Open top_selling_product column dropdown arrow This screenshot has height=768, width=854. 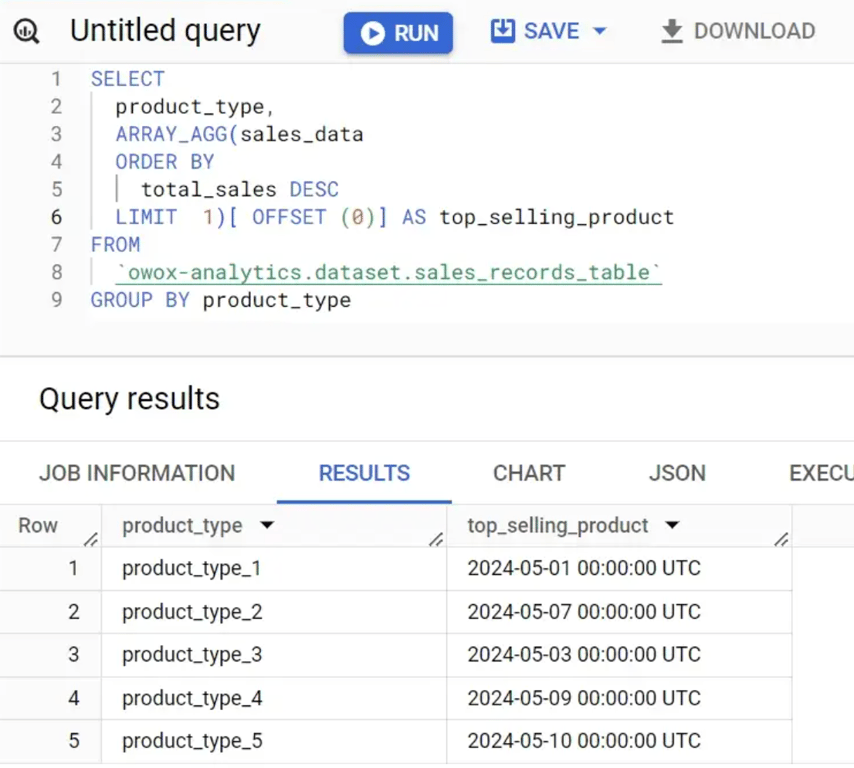[673, 525]
